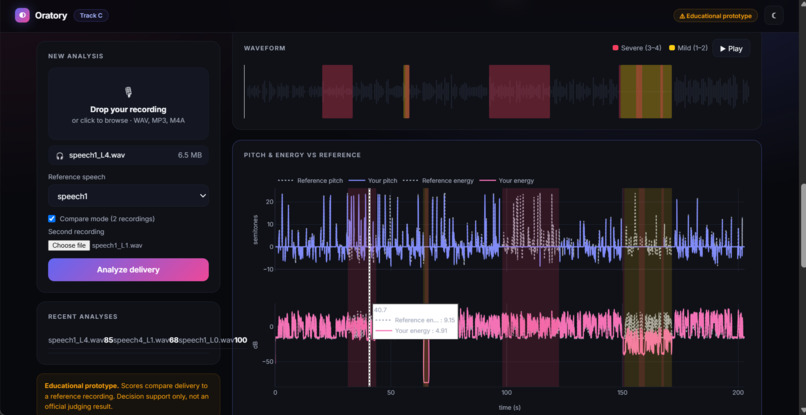Click the WAVEFORM panel heading
The image size is (806, 415).
point(265,48)
